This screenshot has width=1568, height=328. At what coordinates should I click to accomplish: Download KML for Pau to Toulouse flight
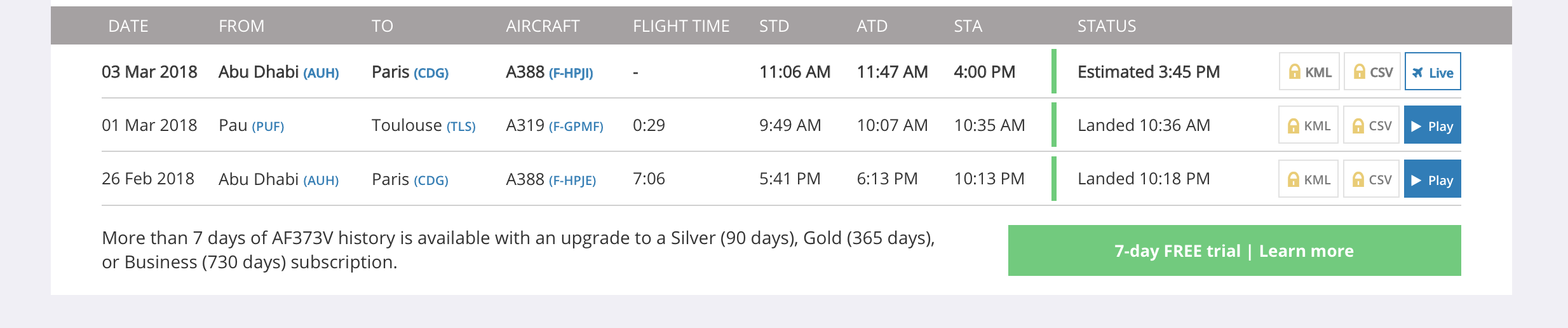point(1308,125)
